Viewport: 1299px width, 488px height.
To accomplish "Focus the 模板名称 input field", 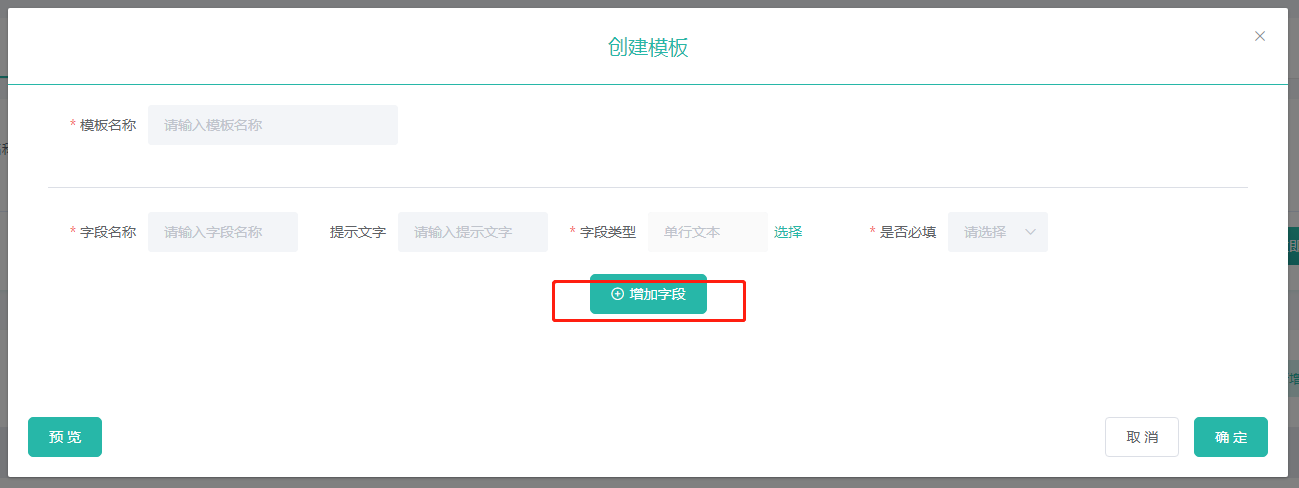I will (x=272, y=125).
